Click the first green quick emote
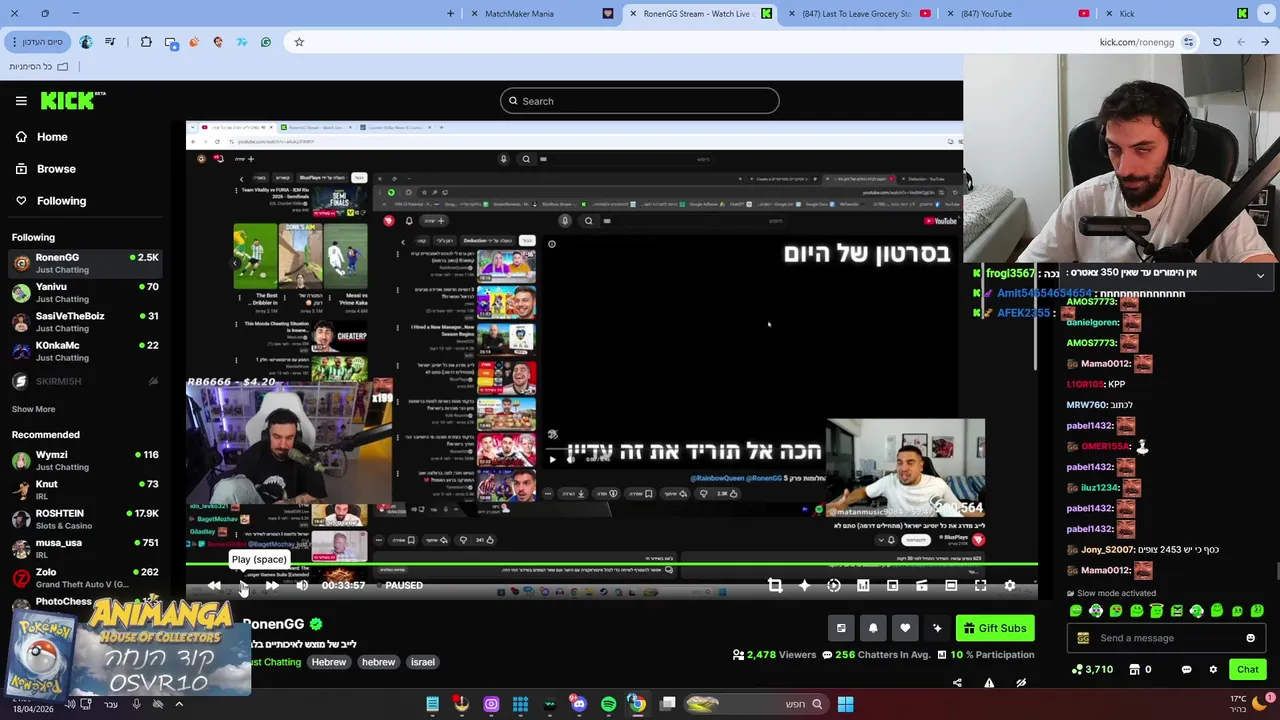Screen dimensions: 1280x720 click(x=1076, y=611)
